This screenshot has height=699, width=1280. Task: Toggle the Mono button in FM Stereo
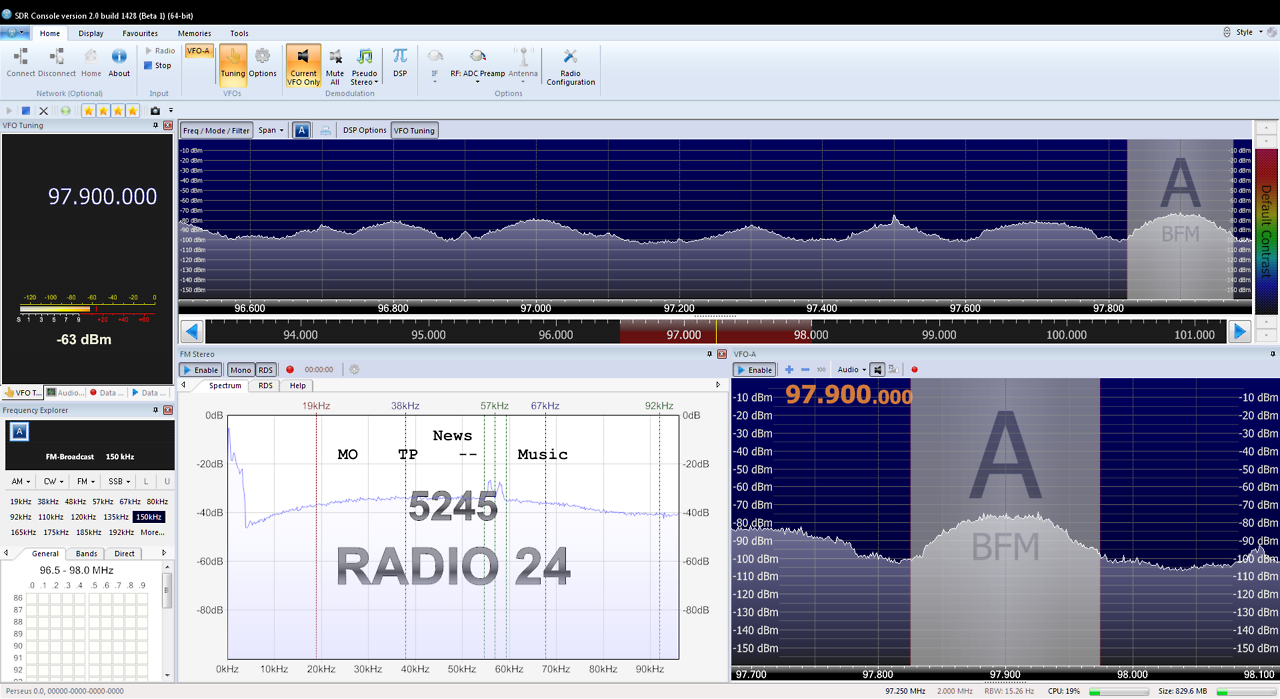pyautogui.click(x=241, y=370)
